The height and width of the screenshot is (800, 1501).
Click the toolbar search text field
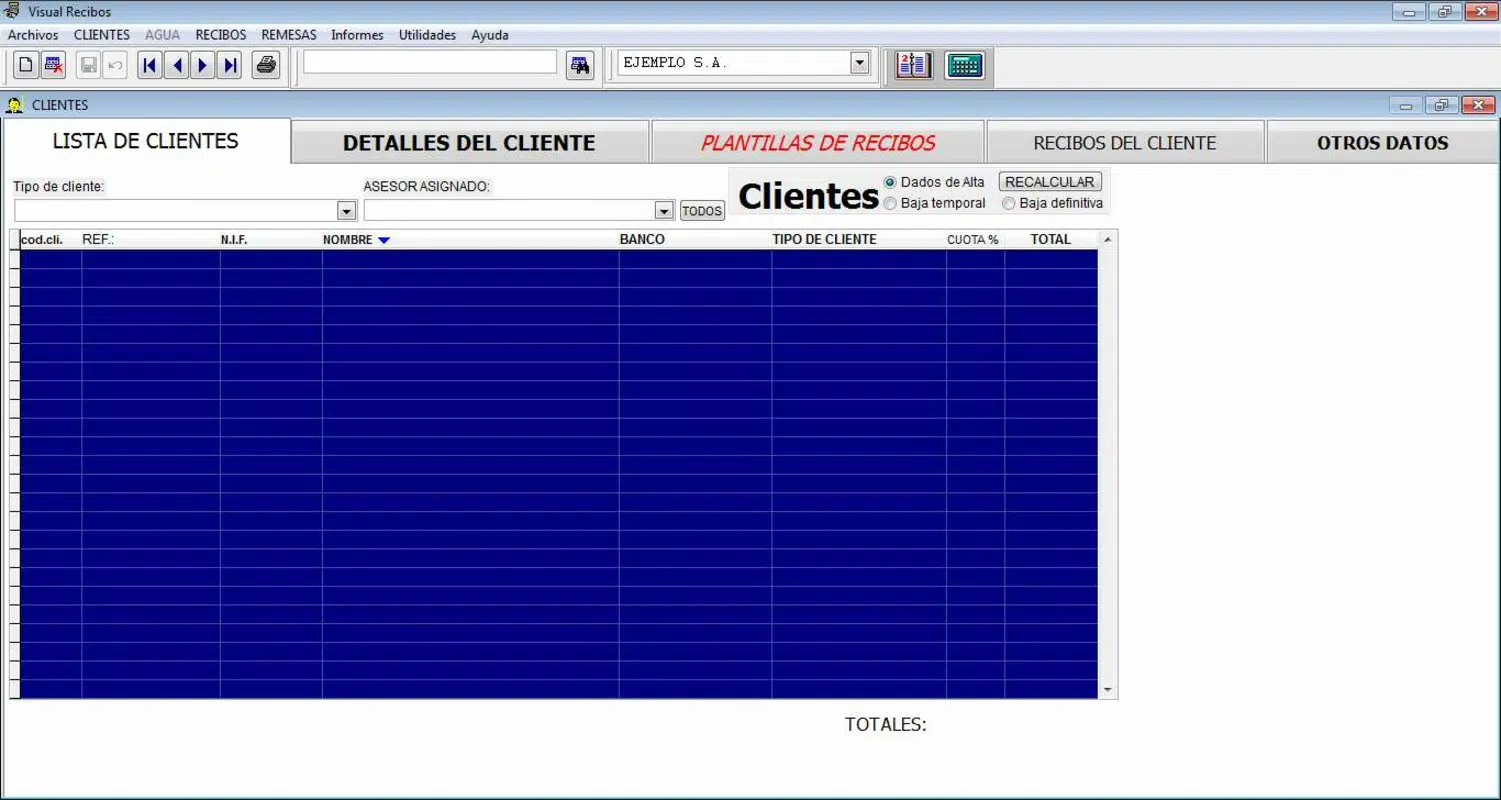[430, 62]
